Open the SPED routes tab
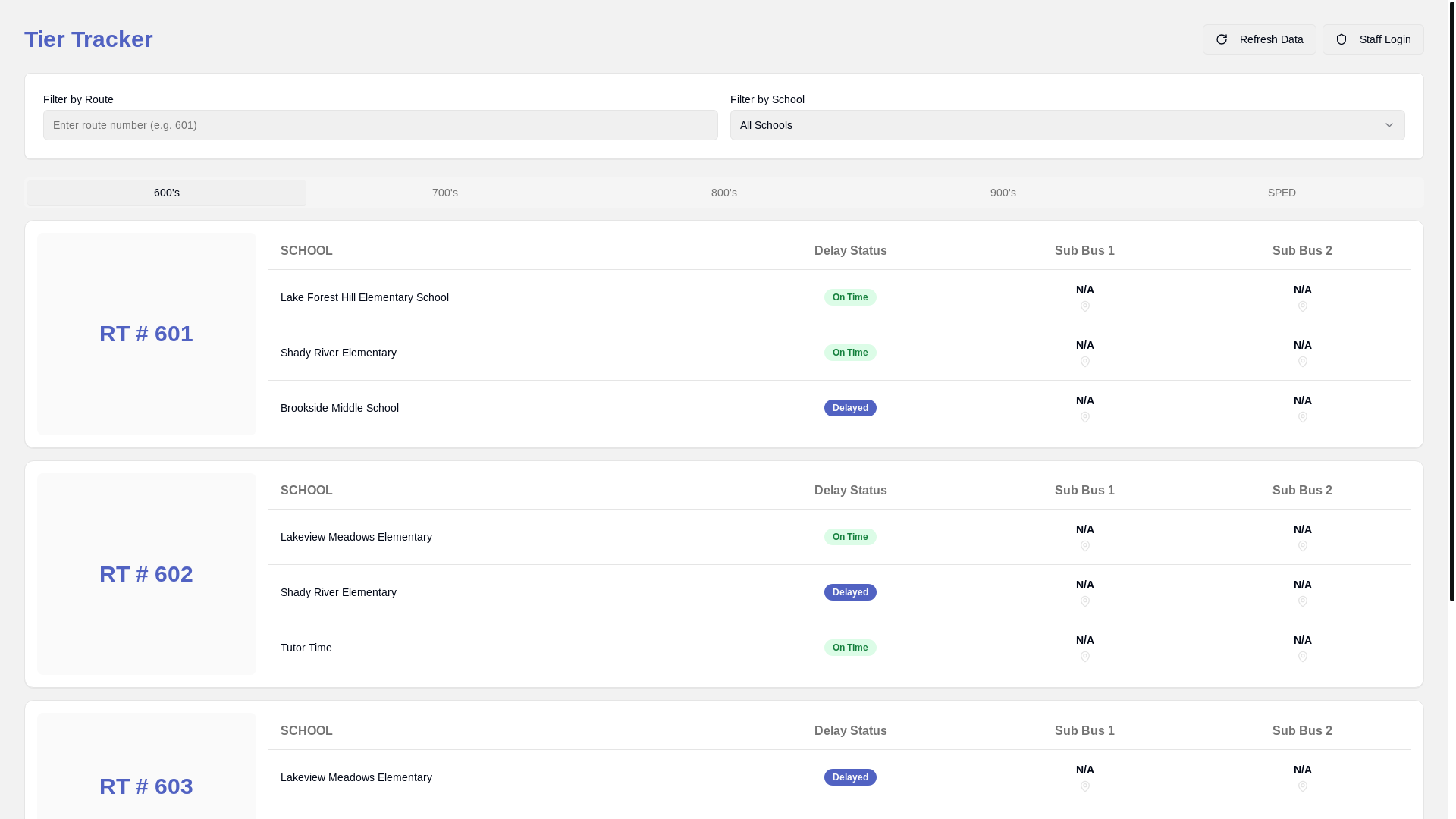 [x=1282, y=193]
